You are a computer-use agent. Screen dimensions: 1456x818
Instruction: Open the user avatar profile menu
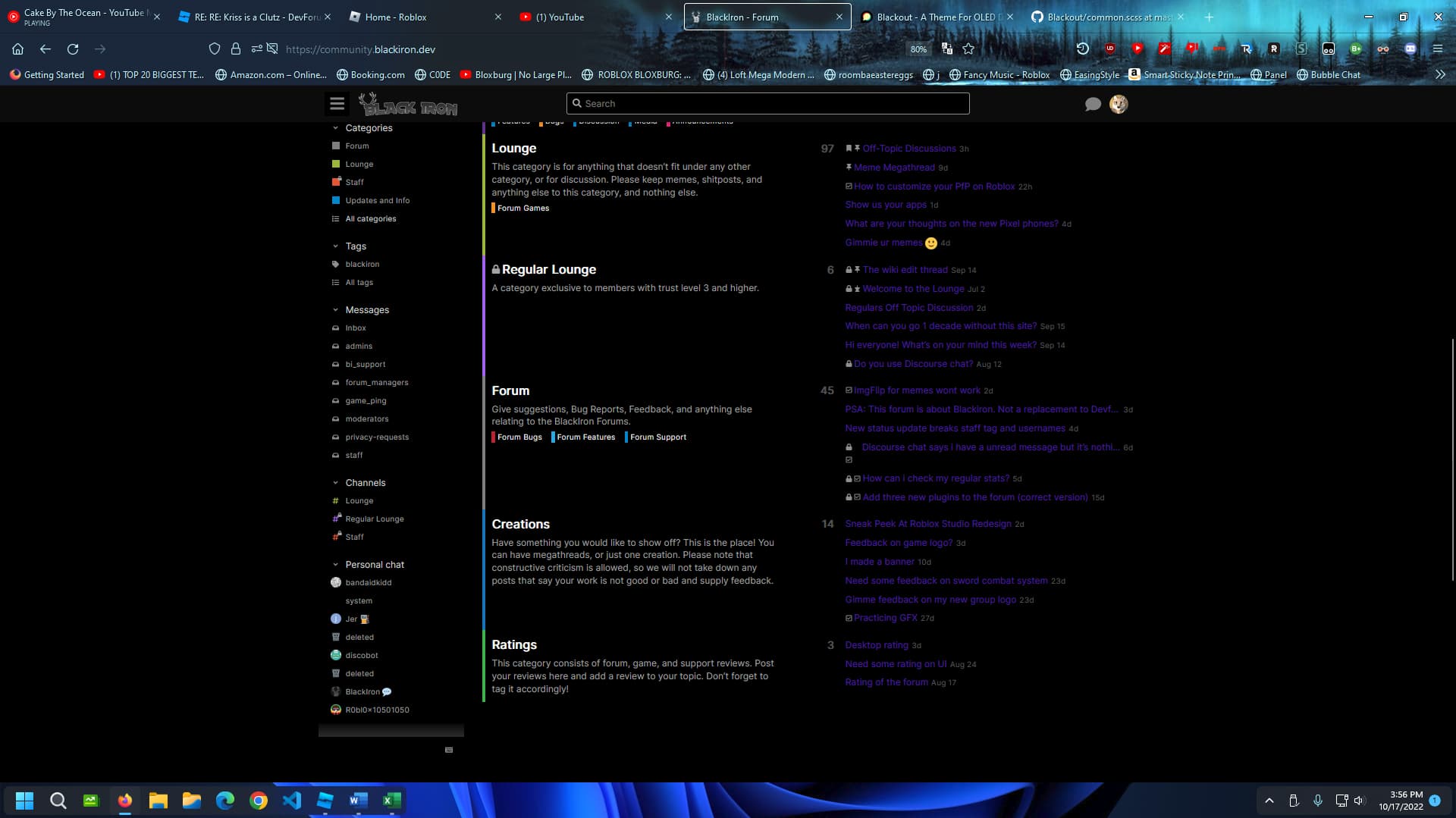[x=1119, y=104]
